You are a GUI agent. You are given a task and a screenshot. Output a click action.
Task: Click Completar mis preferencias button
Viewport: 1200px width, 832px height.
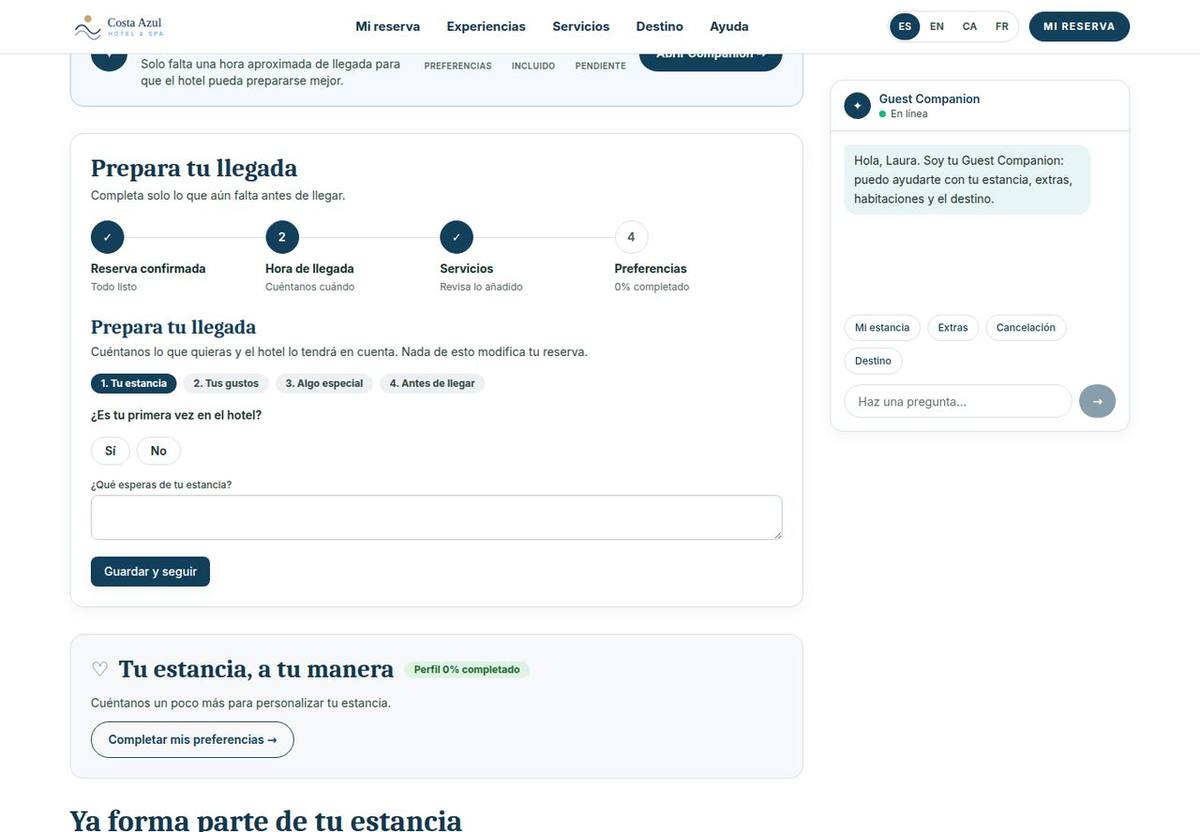click(192, 740)
